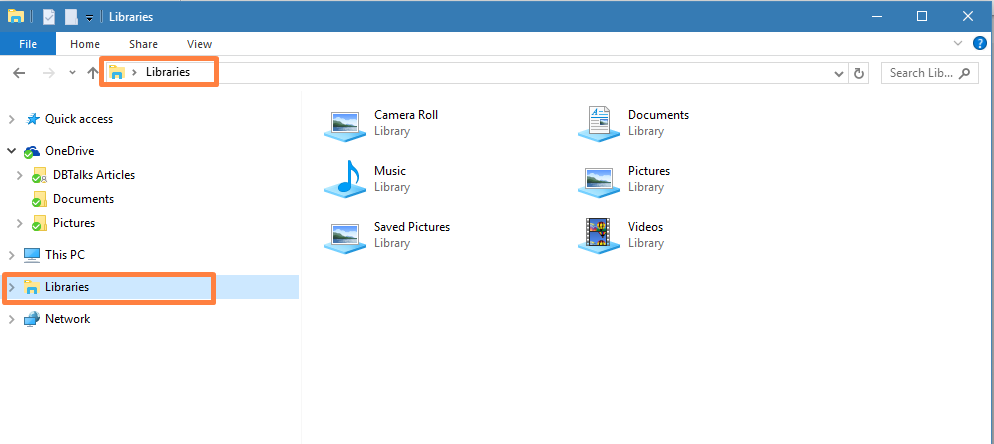Click the Refresh button in address bar

click(859, 73)
